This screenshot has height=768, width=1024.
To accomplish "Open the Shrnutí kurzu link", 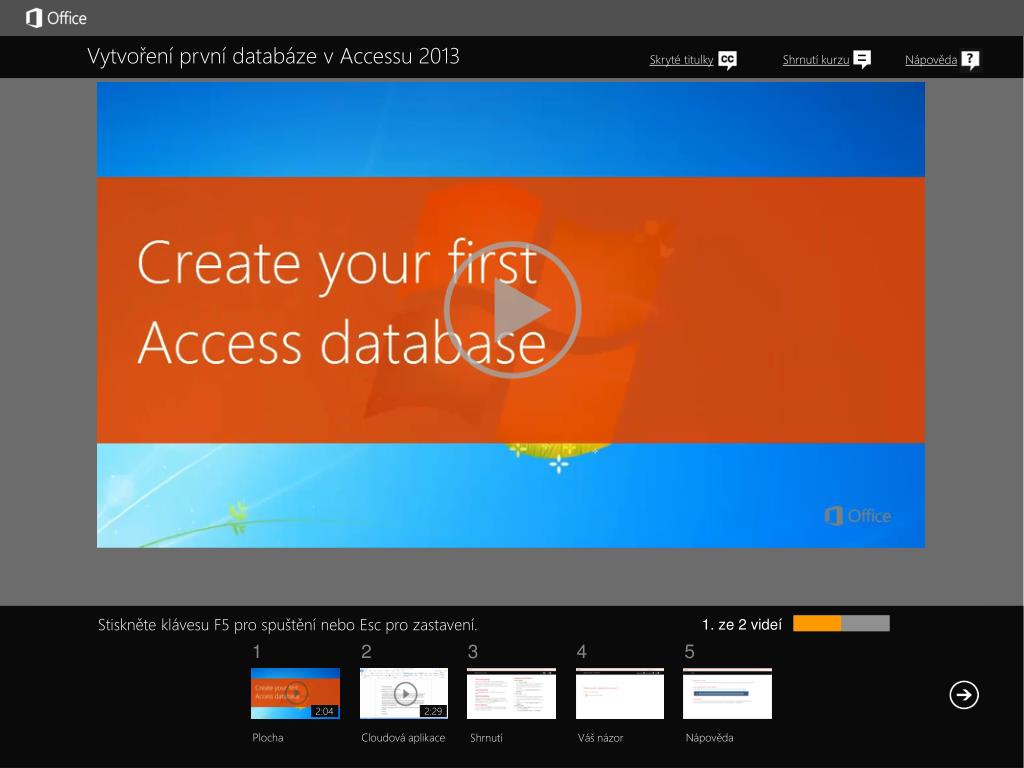I will pos(816,59).
